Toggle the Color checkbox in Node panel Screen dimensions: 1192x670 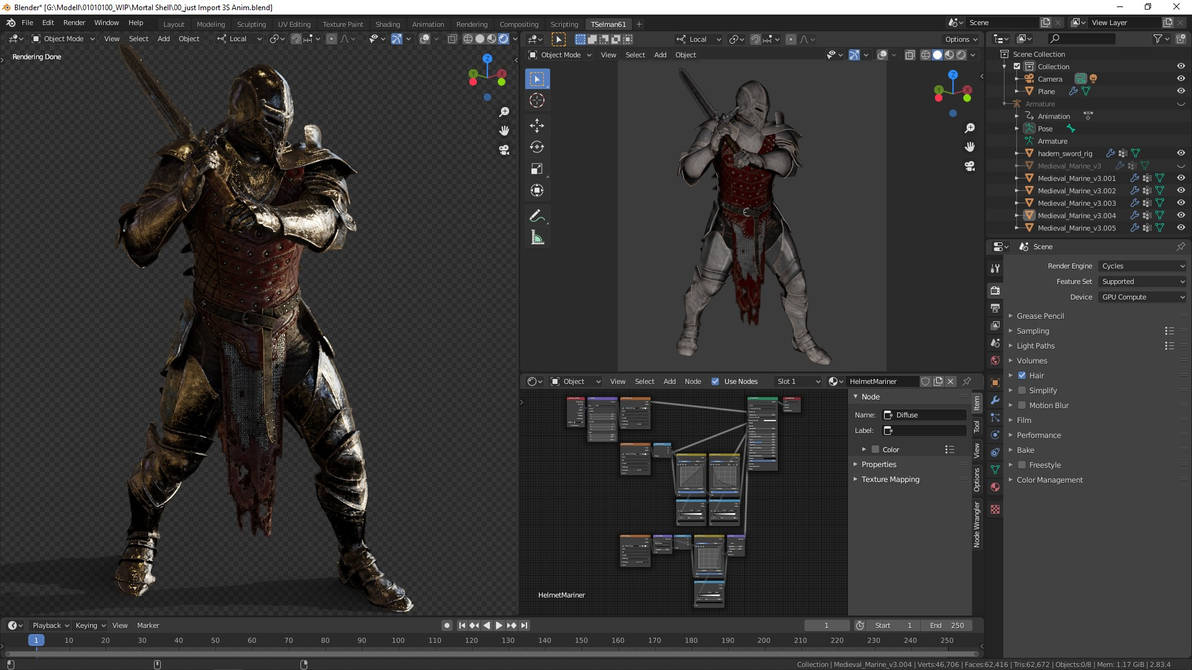pyautogui.click(x=875, y=449)
